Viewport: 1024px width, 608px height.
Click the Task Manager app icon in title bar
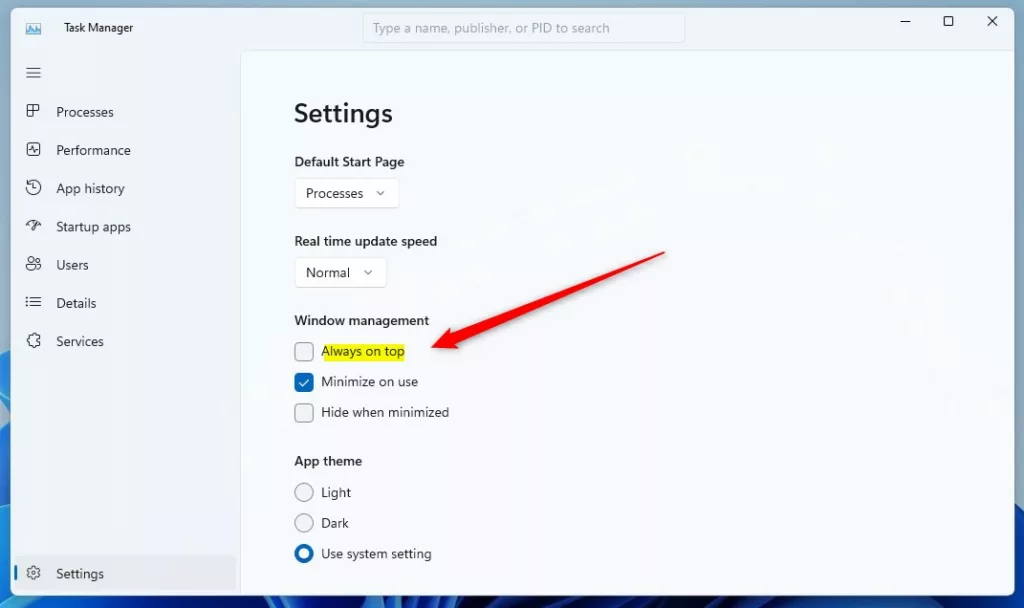(x=33, y=28)
